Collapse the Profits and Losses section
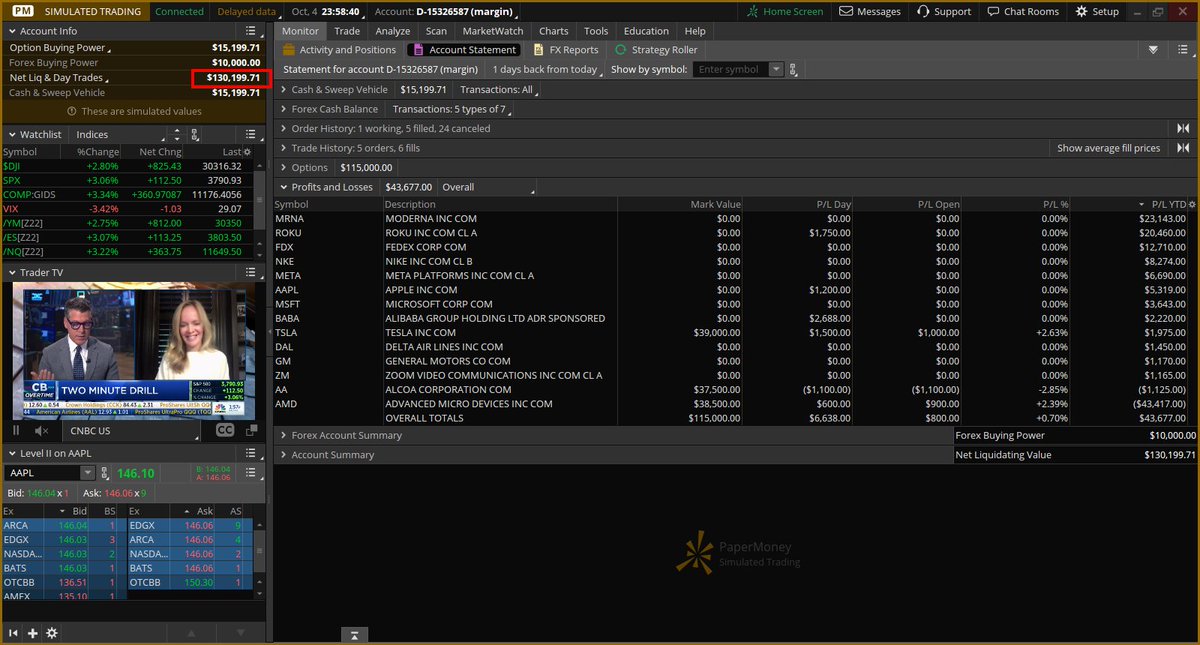1200x645 pixels. pos(283,187)
